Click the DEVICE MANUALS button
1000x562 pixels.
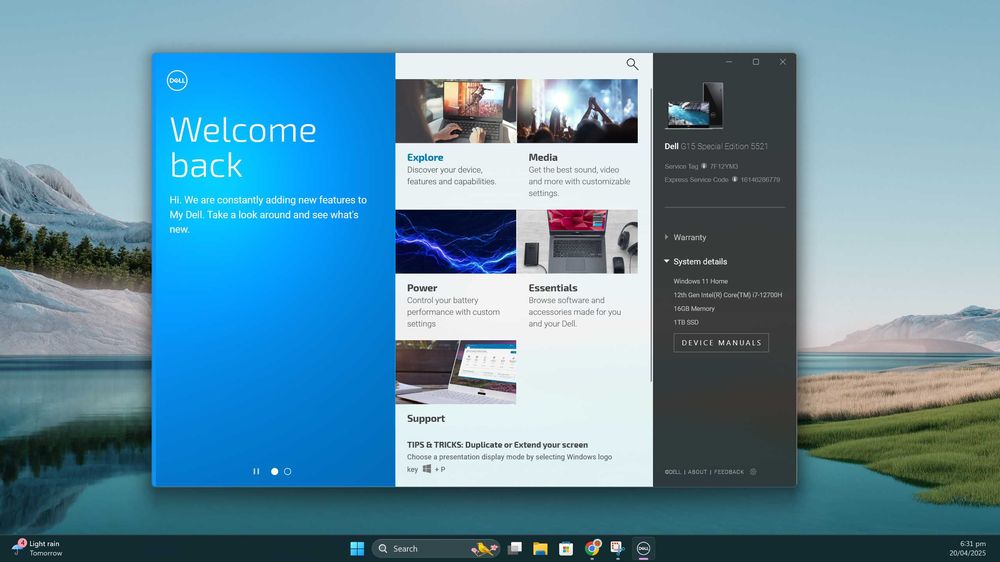(721, 343)
